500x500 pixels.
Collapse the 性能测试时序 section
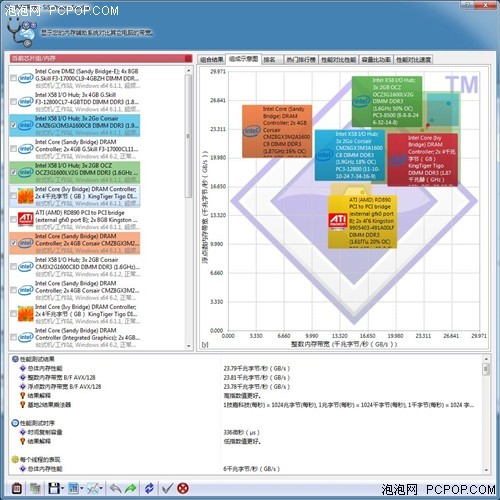tap(15, 423)
